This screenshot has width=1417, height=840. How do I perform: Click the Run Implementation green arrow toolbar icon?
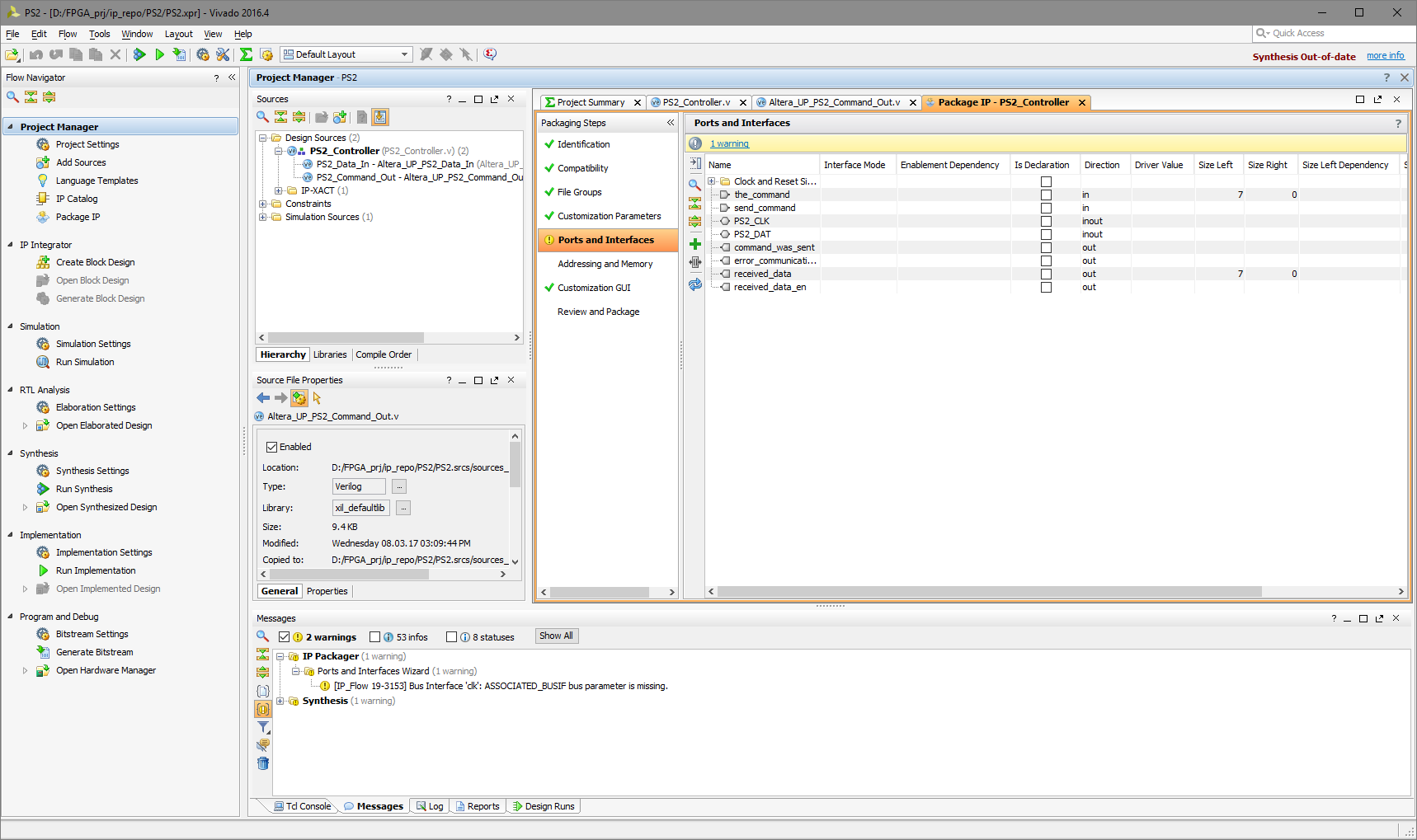click(159, 54)
